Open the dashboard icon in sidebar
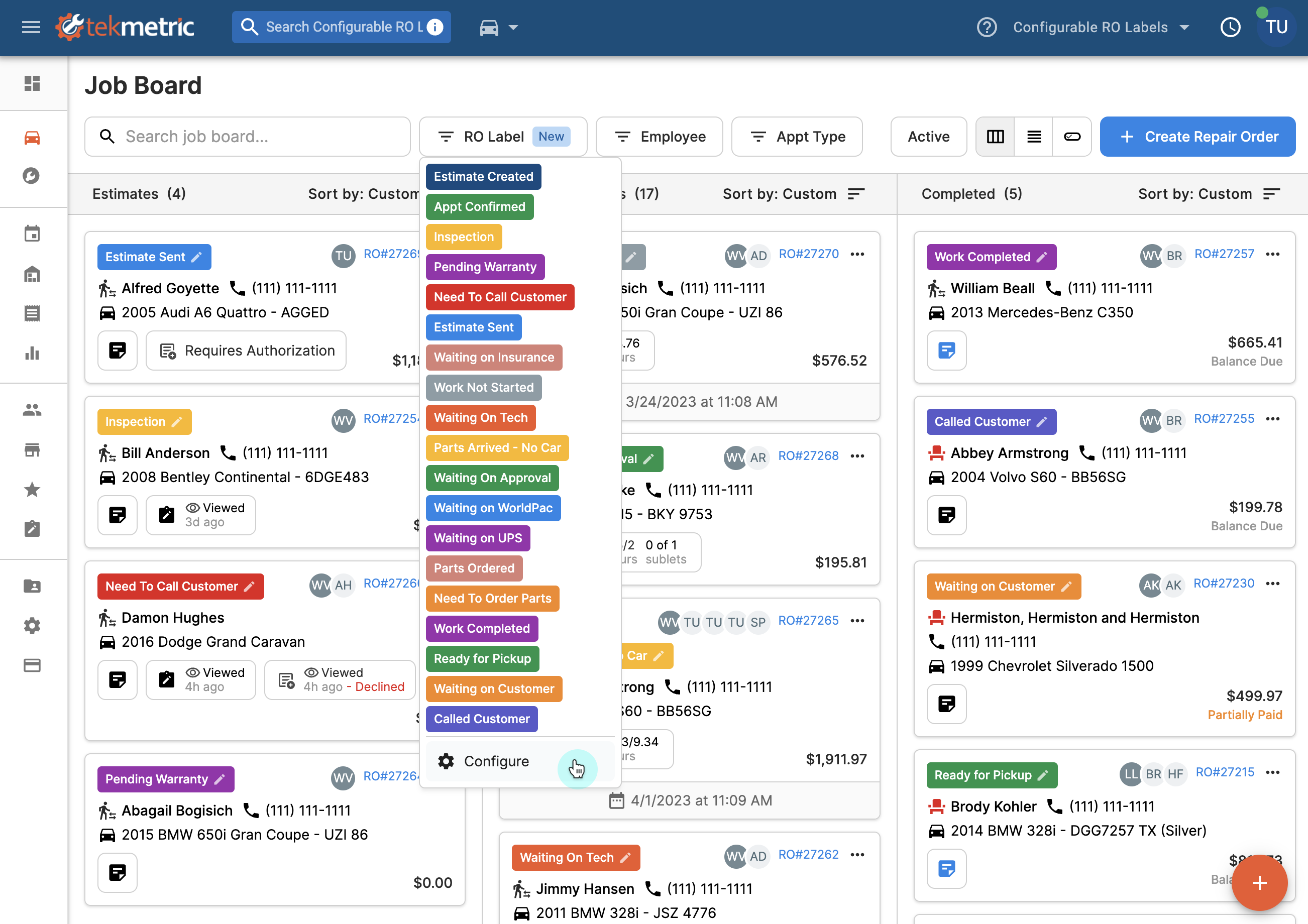This screenshot has width=1308, height=924. 32,84
